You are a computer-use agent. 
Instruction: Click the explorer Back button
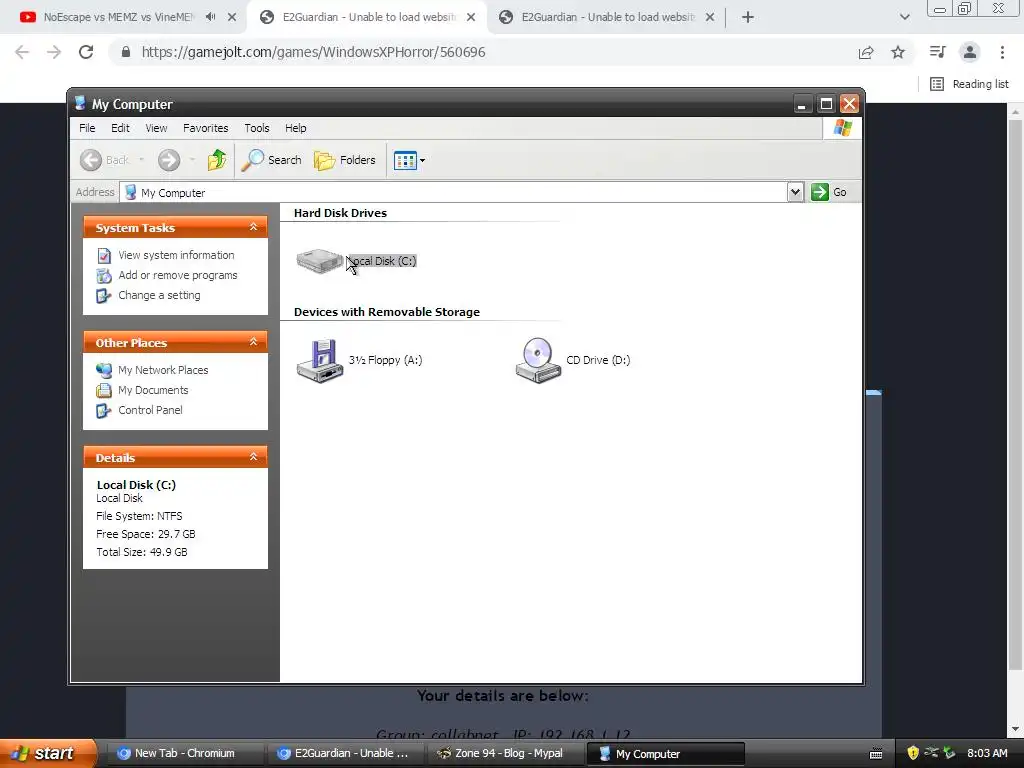[x=104, y=160]
